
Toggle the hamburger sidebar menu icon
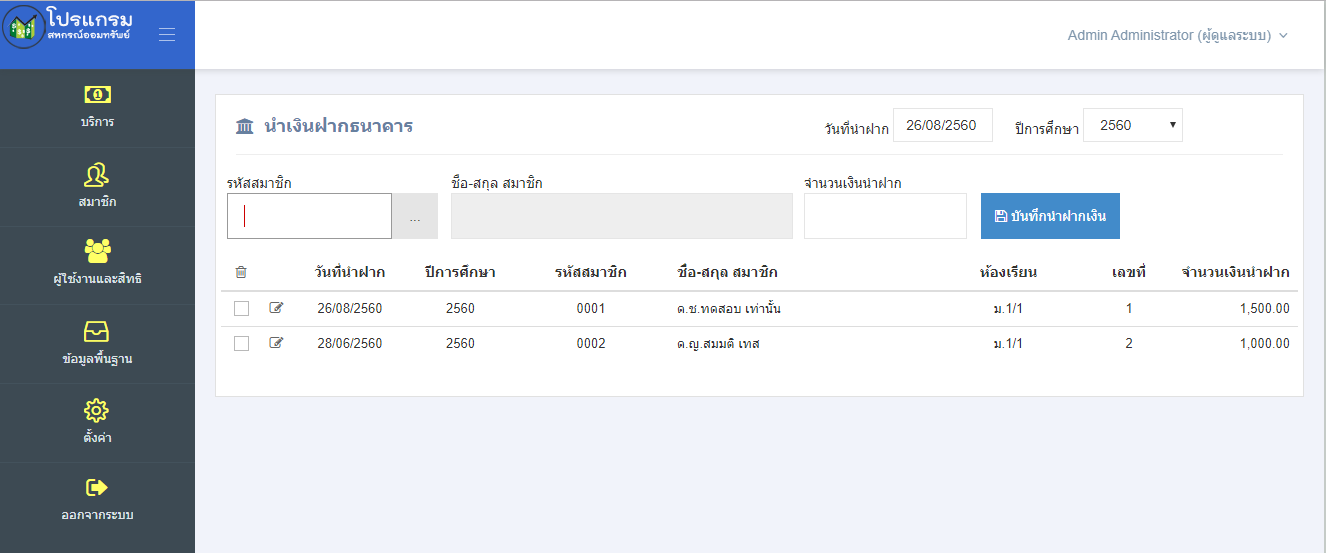(167, 35)
